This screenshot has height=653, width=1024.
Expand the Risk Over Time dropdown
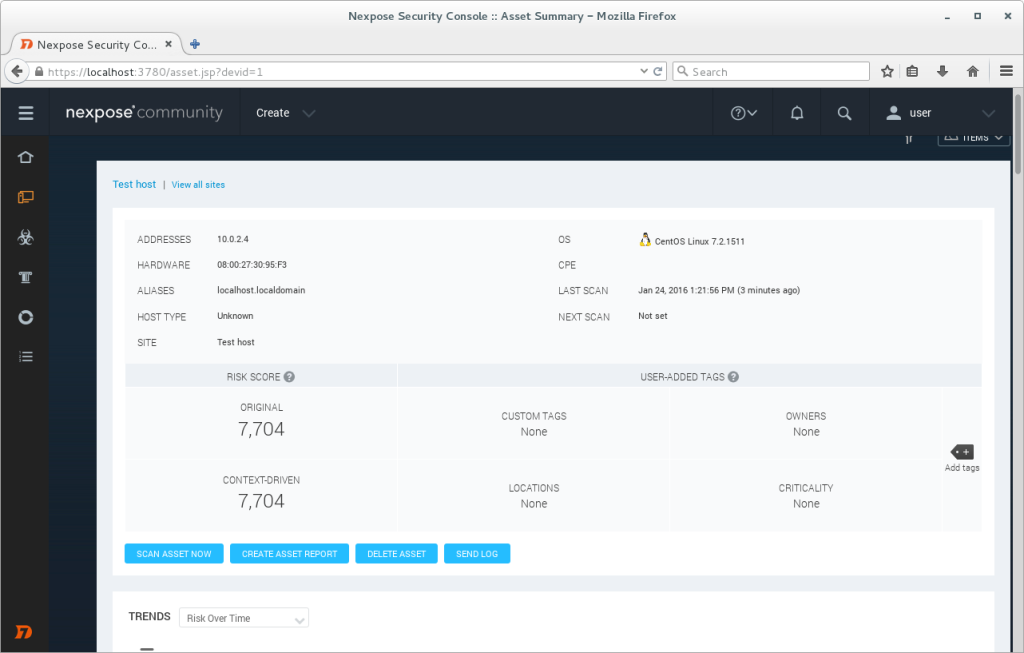pyautogui.click(x=243, y=617)
